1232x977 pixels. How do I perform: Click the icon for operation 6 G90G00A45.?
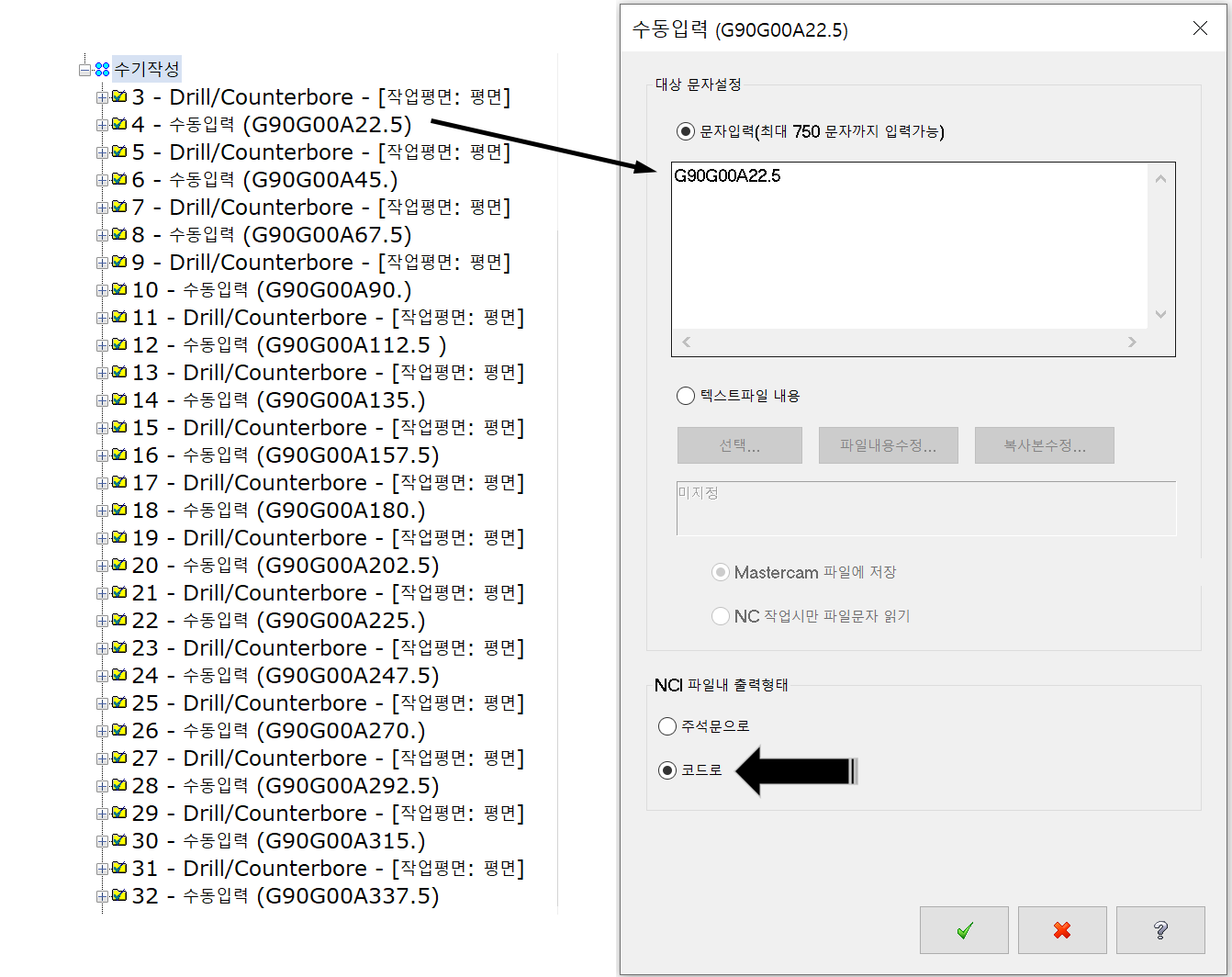119,179
